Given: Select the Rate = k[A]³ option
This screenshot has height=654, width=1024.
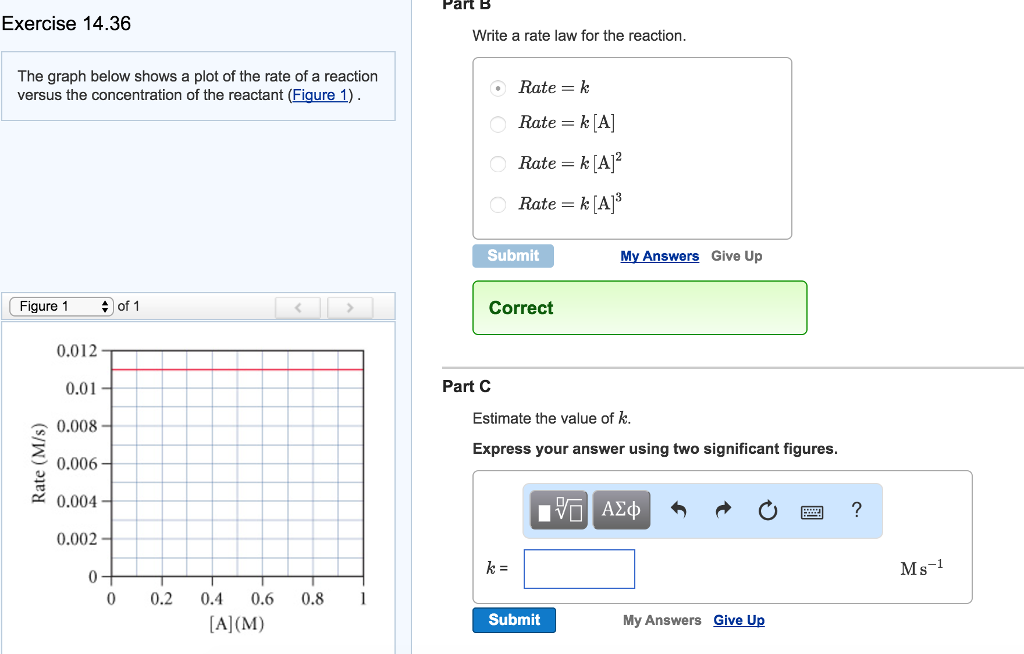Looking at the screenshot, I should [499, 205].
